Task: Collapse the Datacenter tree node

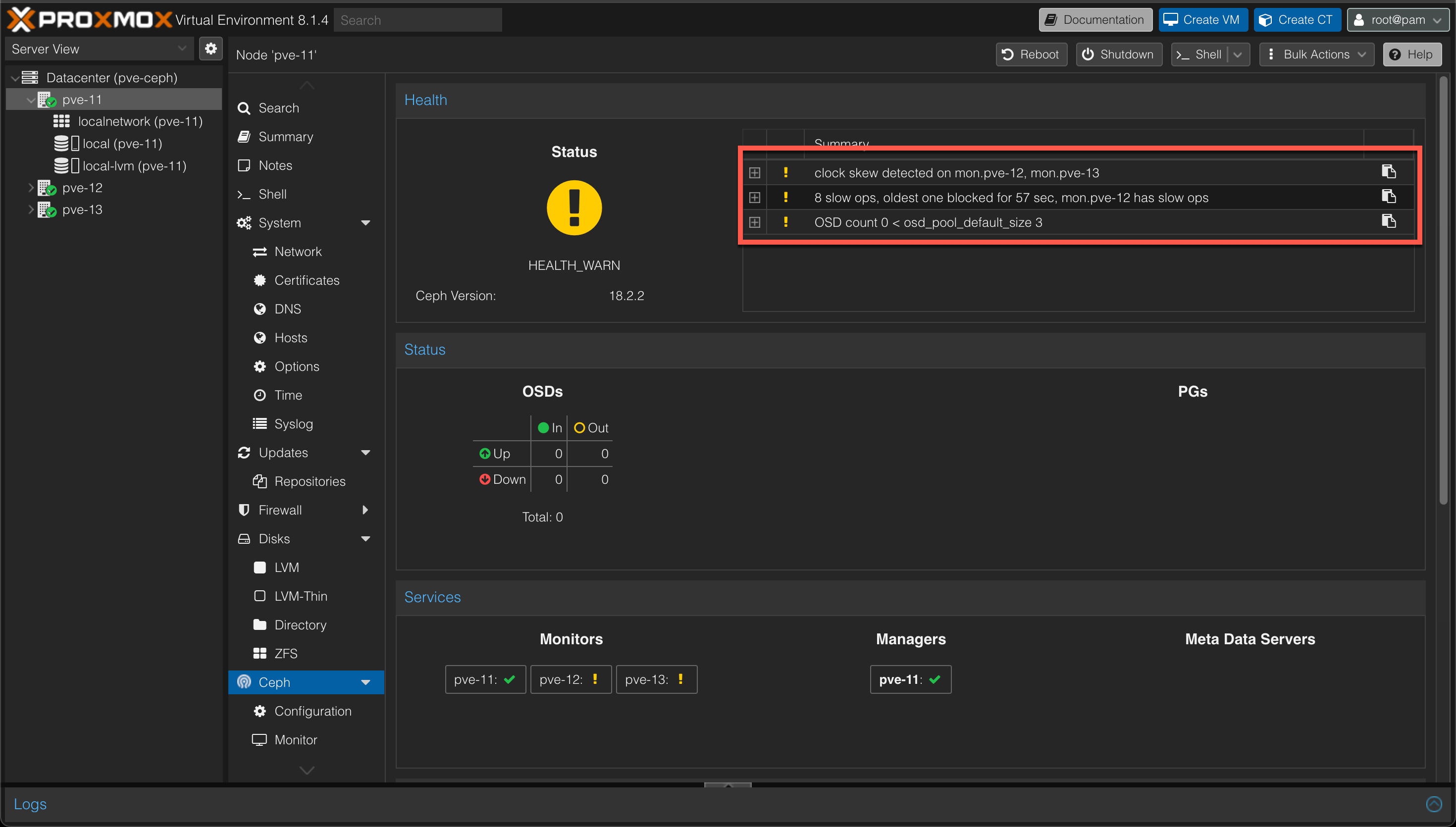Action: 15,78
